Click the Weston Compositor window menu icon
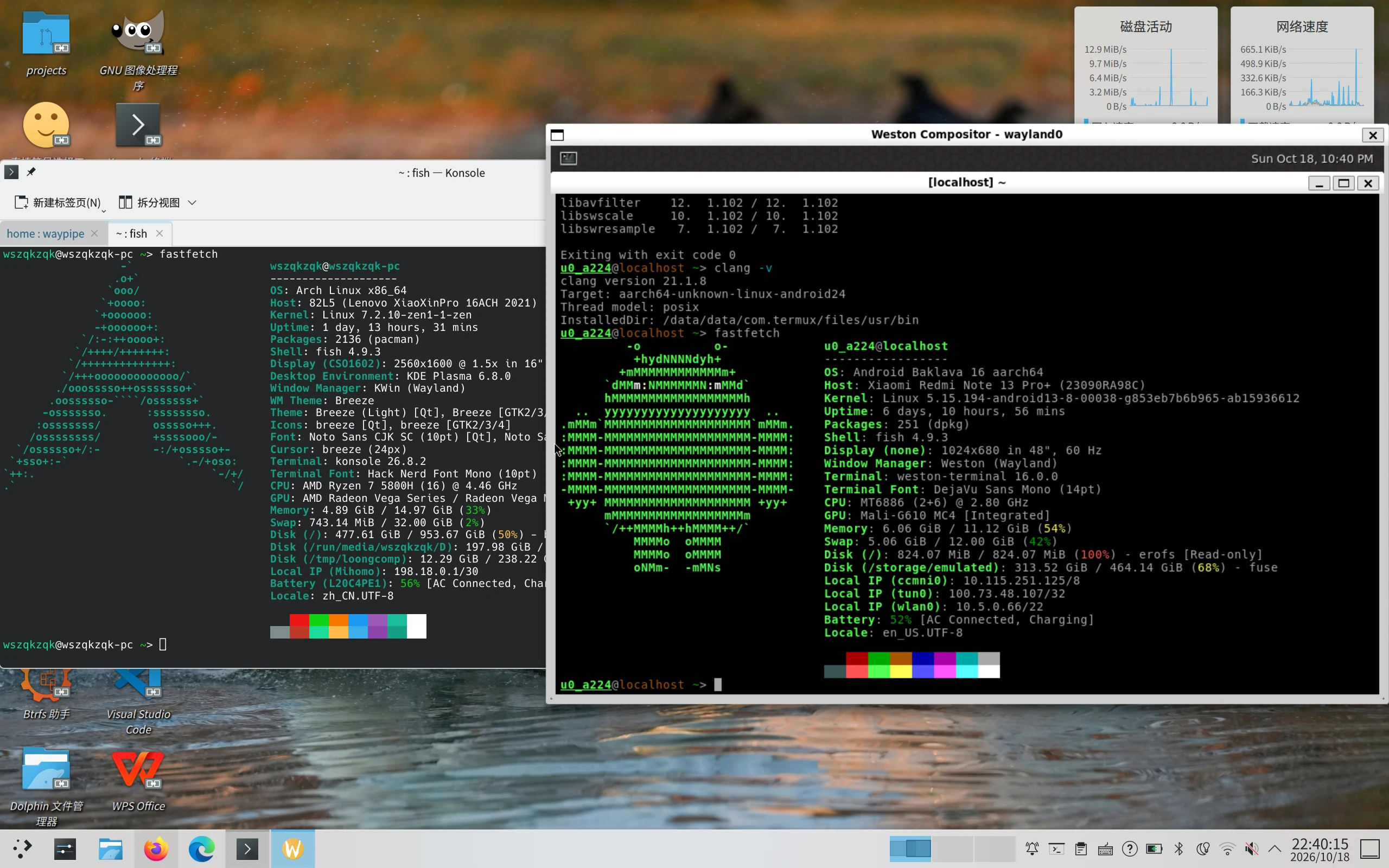Viewport: 1389px width, 868px height. tap(557, 135)
